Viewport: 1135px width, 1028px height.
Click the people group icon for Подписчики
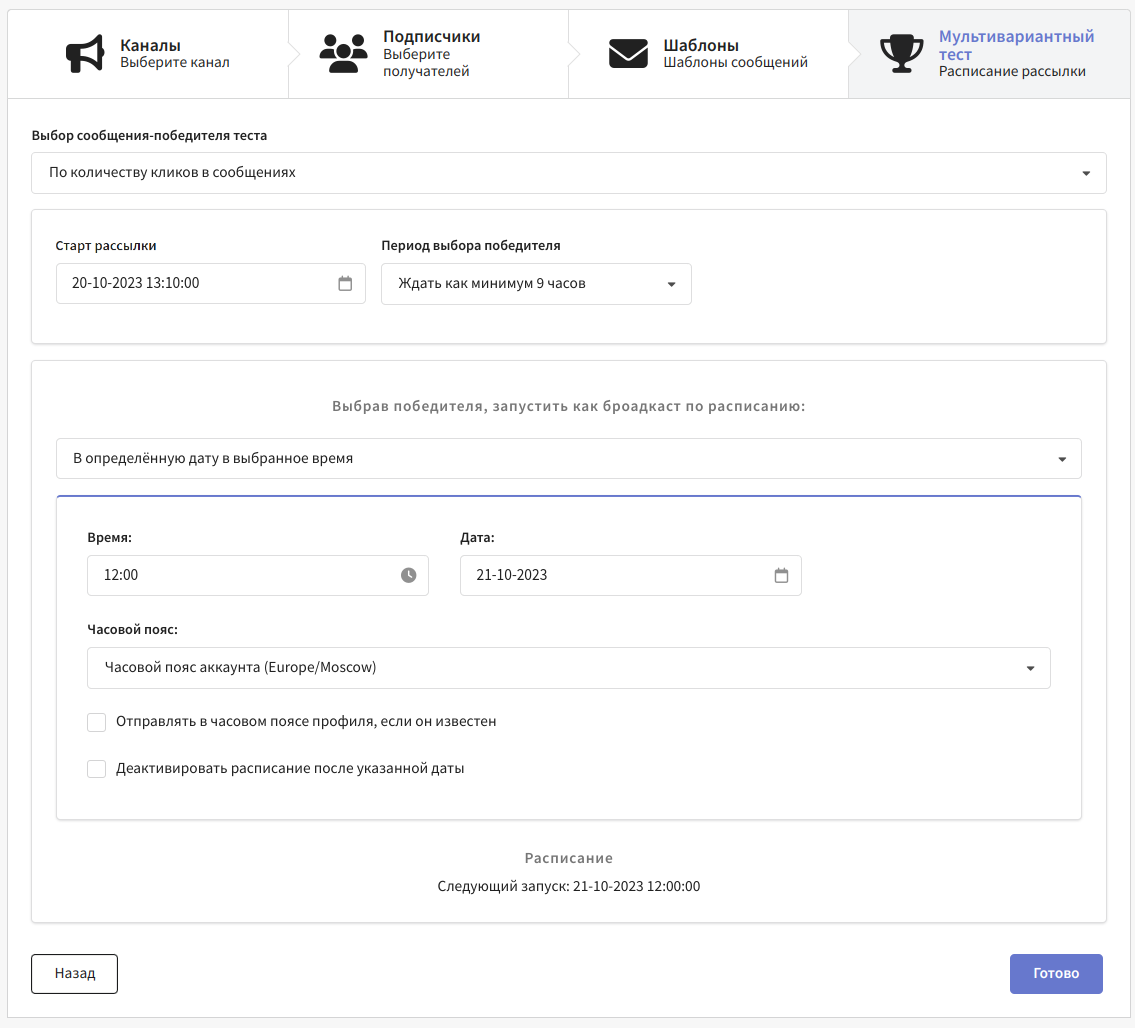(x=343, y=54)
